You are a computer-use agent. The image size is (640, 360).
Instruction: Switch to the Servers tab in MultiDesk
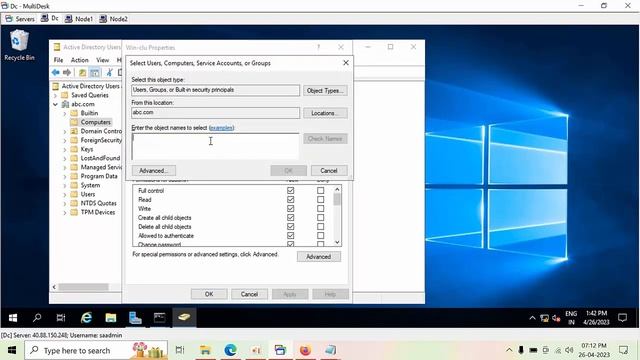point(20,19)
